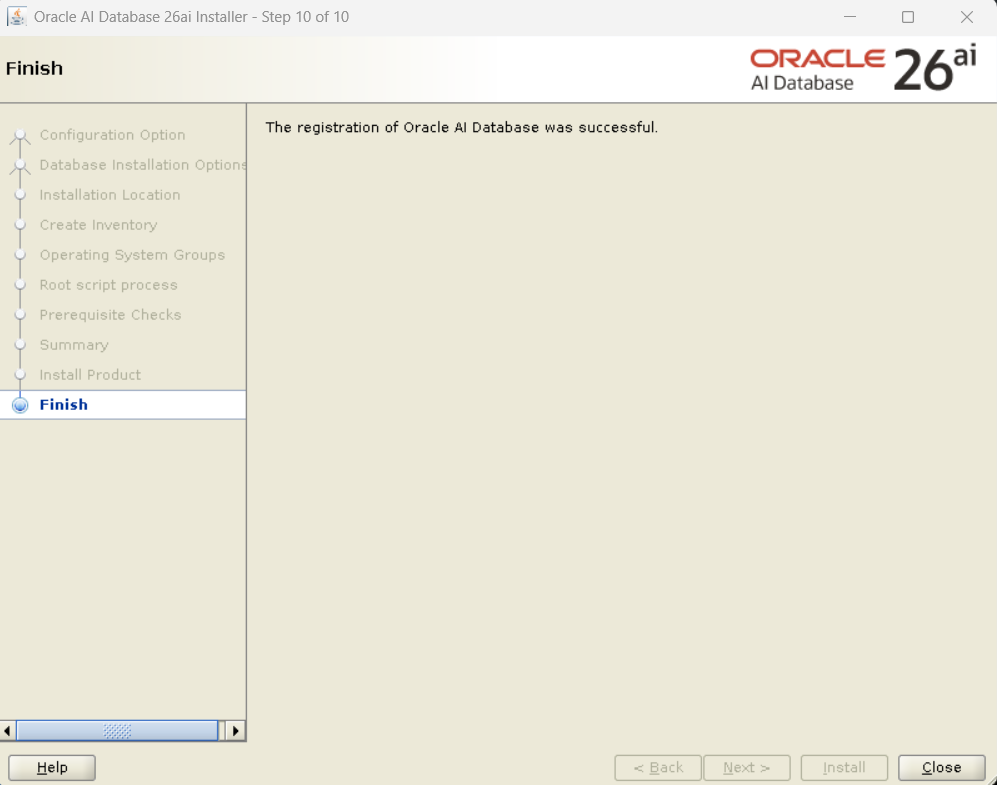Screen dimensions: 997x785
Task: Click the disabled Install button
Action: (x=844, y=768)
